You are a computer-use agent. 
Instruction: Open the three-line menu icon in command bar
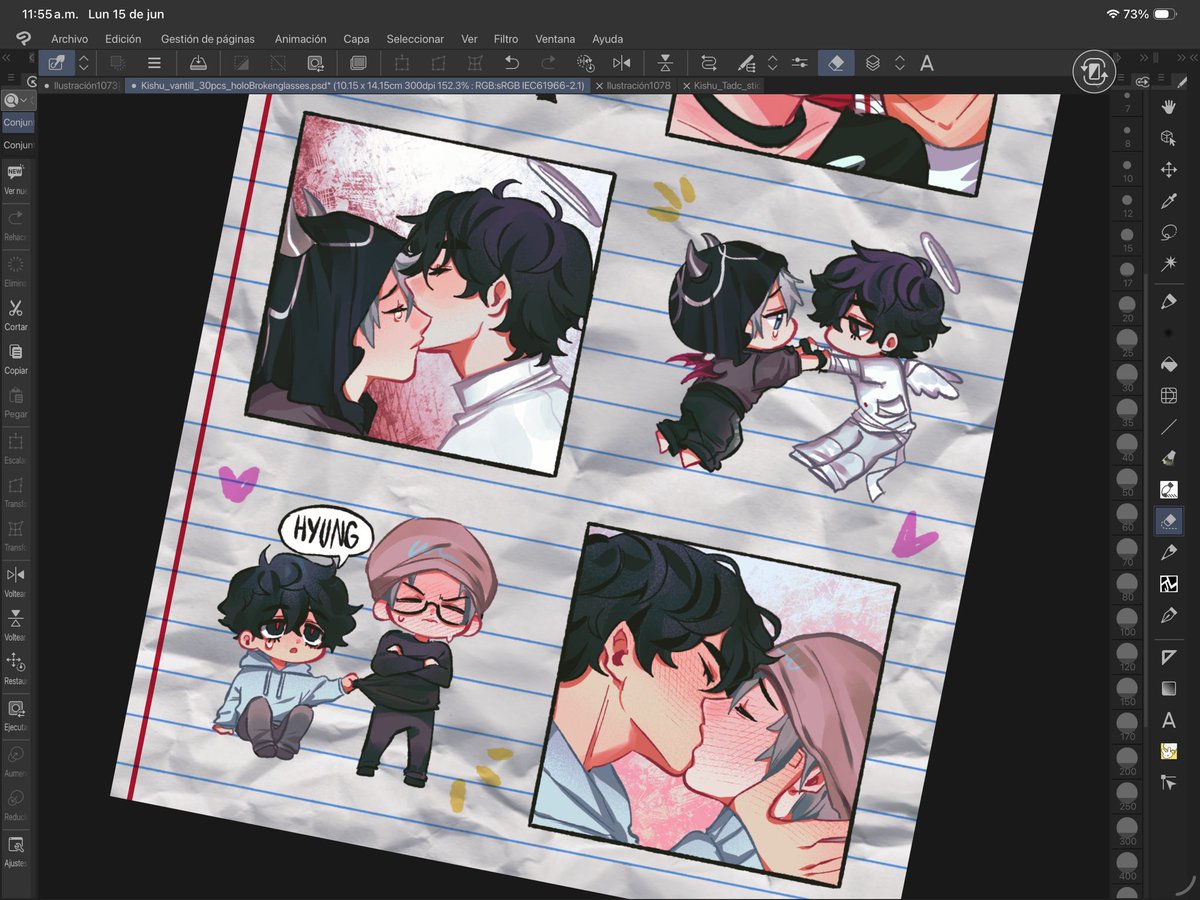click(154, 63)
